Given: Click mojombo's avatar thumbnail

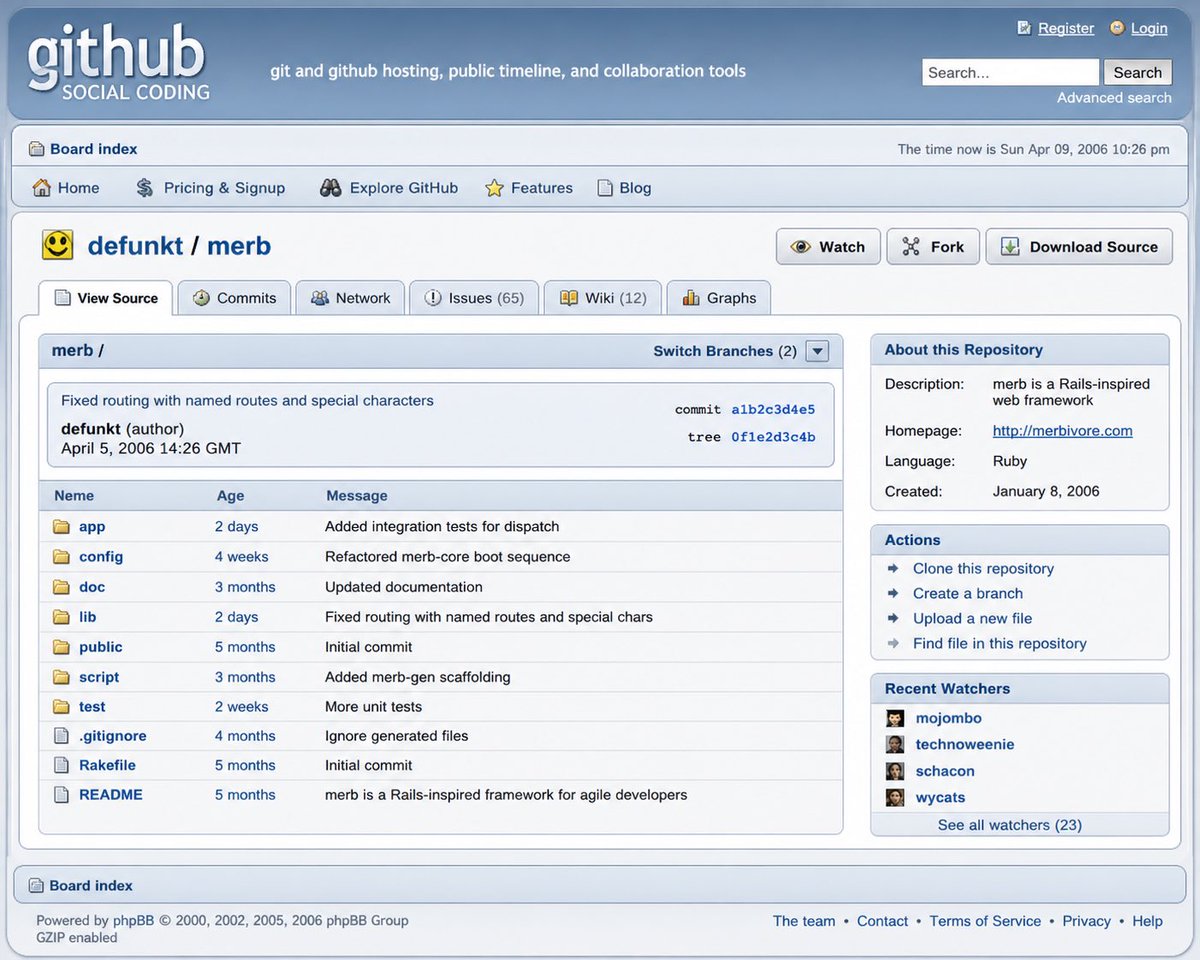Looking at the screenshot, I should tap(895, 718).
